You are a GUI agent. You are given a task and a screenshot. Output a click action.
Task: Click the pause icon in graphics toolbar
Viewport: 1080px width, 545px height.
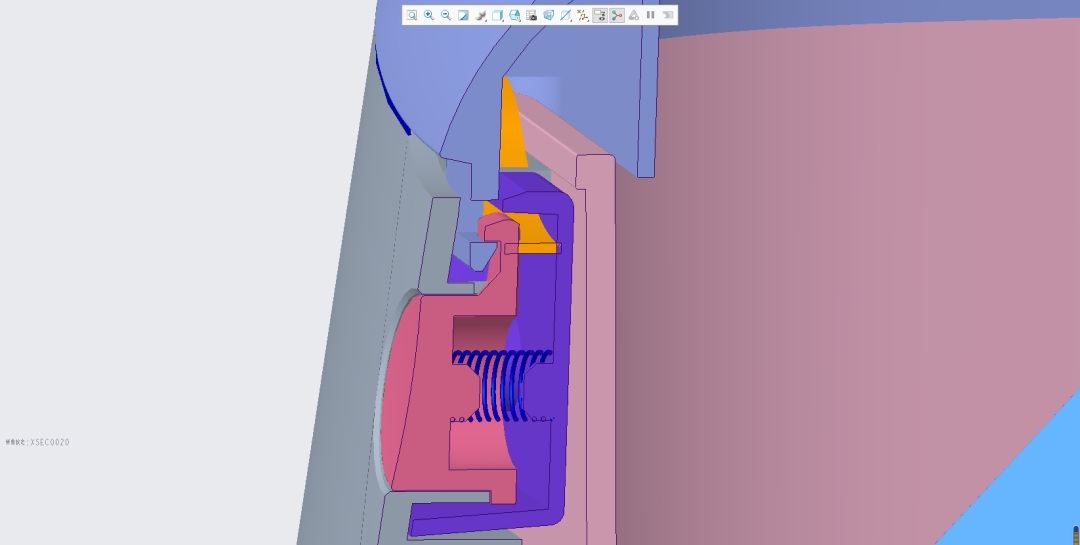(651, 15)
